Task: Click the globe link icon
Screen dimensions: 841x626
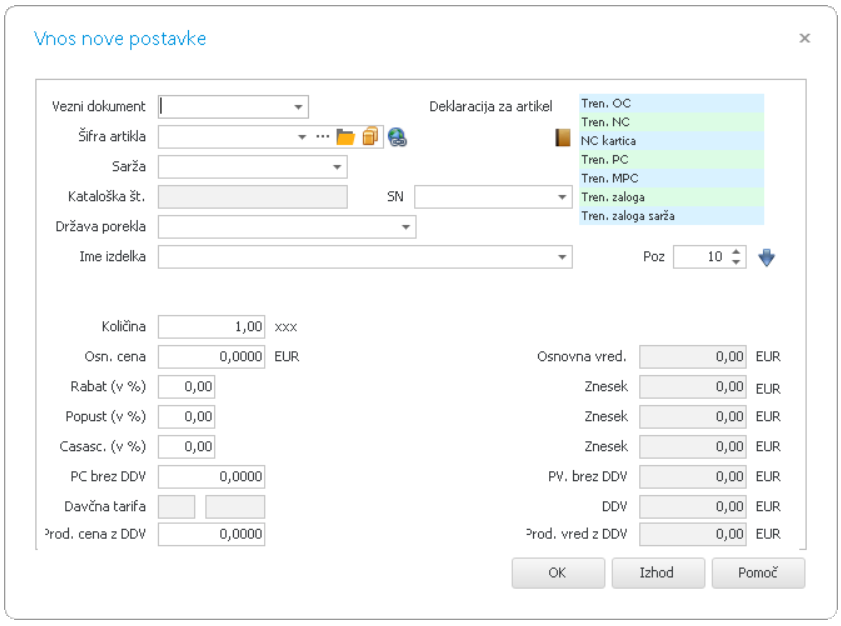Action: (397, 137)
